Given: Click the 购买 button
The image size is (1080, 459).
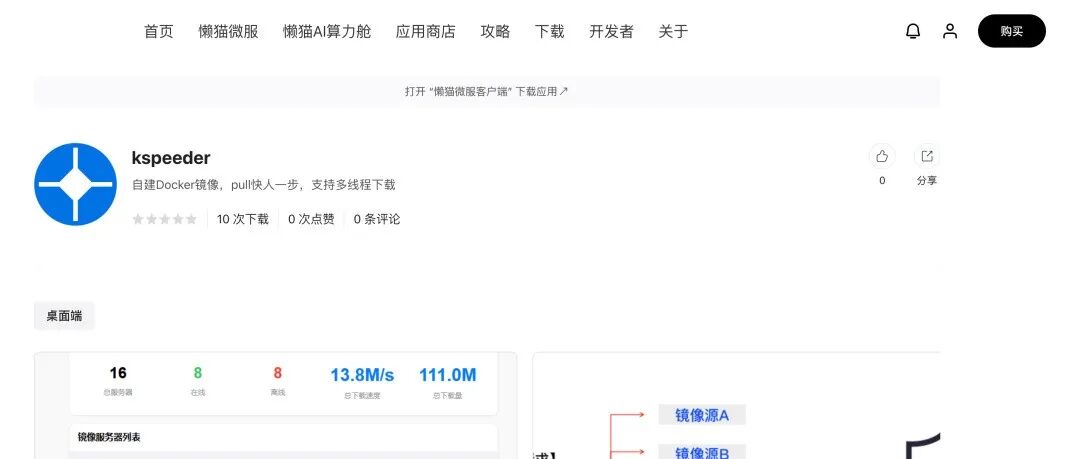Looking at the screenshot, I should coord(1012,31).
